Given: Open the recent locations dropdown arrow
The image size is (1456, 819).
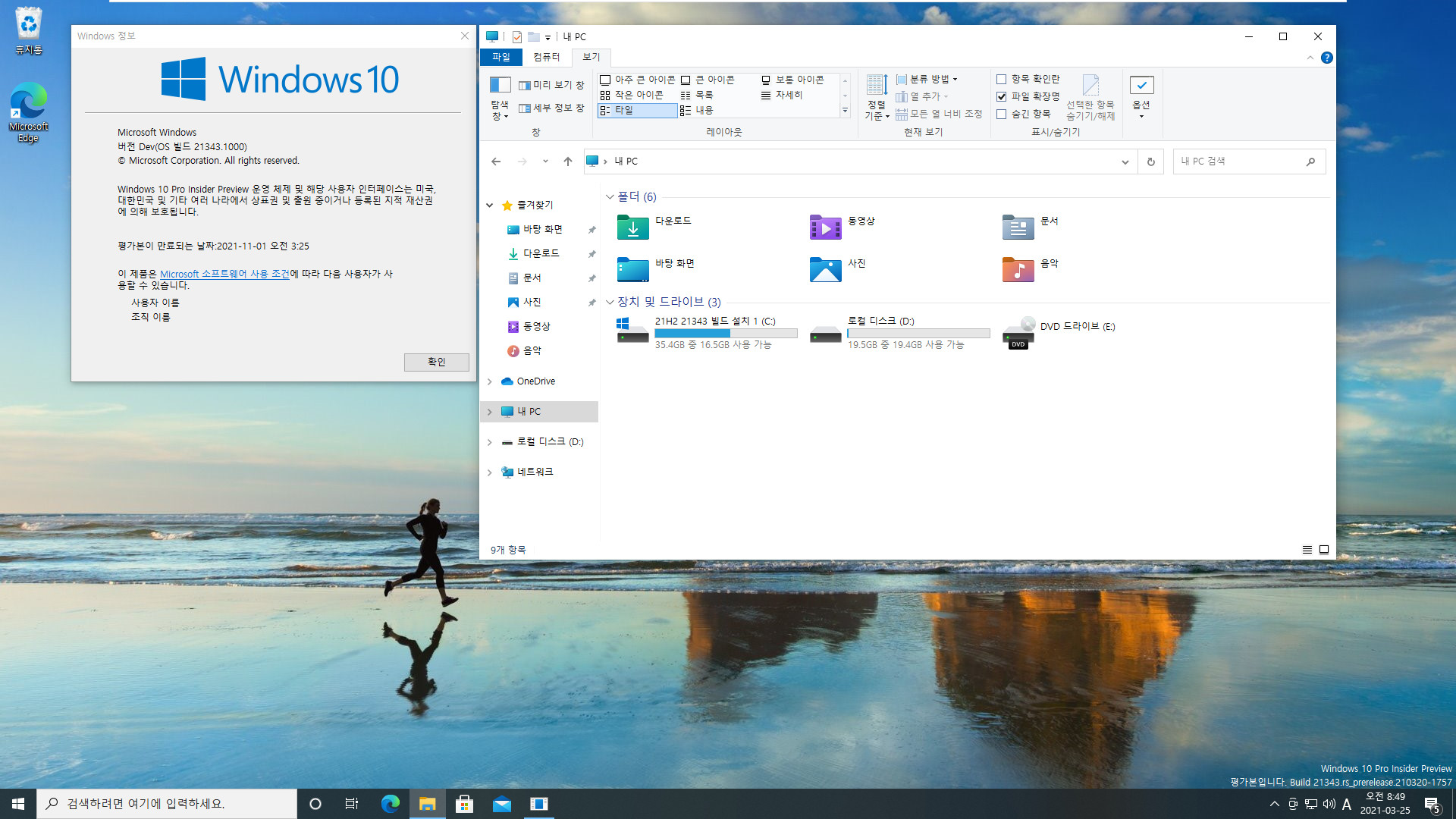Looking at the screenshot, I should point(545,162).
